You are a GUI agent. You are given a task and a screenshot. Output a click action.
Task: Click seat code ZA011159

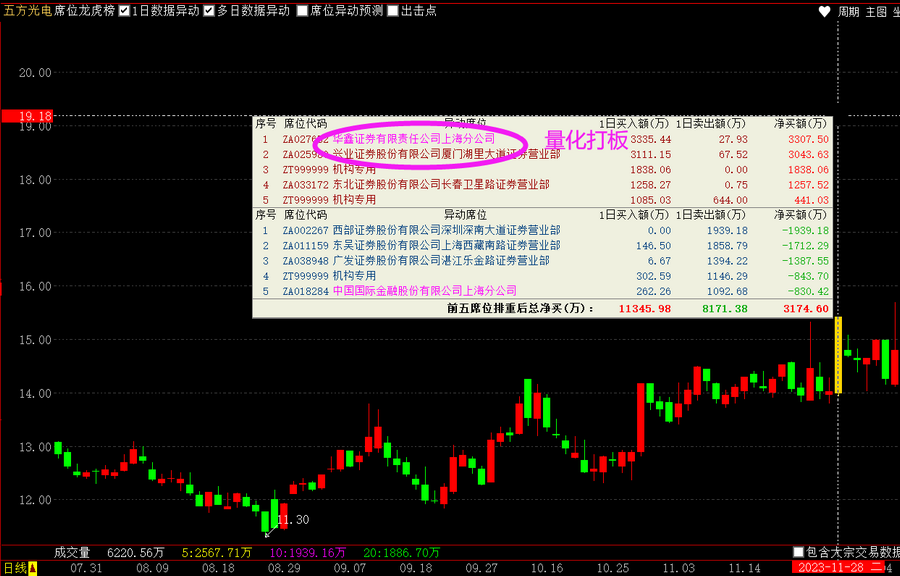click(x=305, y=246)
